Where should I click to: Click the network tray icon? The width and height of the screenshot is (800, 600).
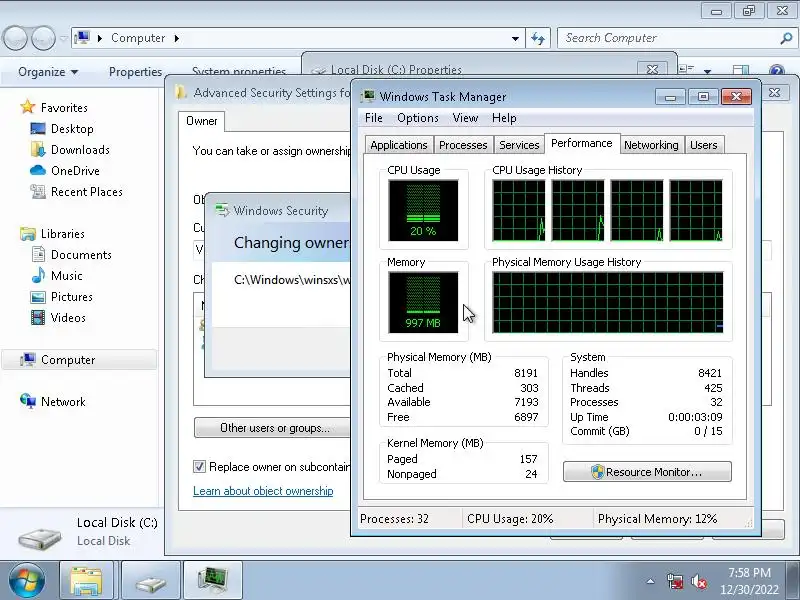click(x=675, y=581)
